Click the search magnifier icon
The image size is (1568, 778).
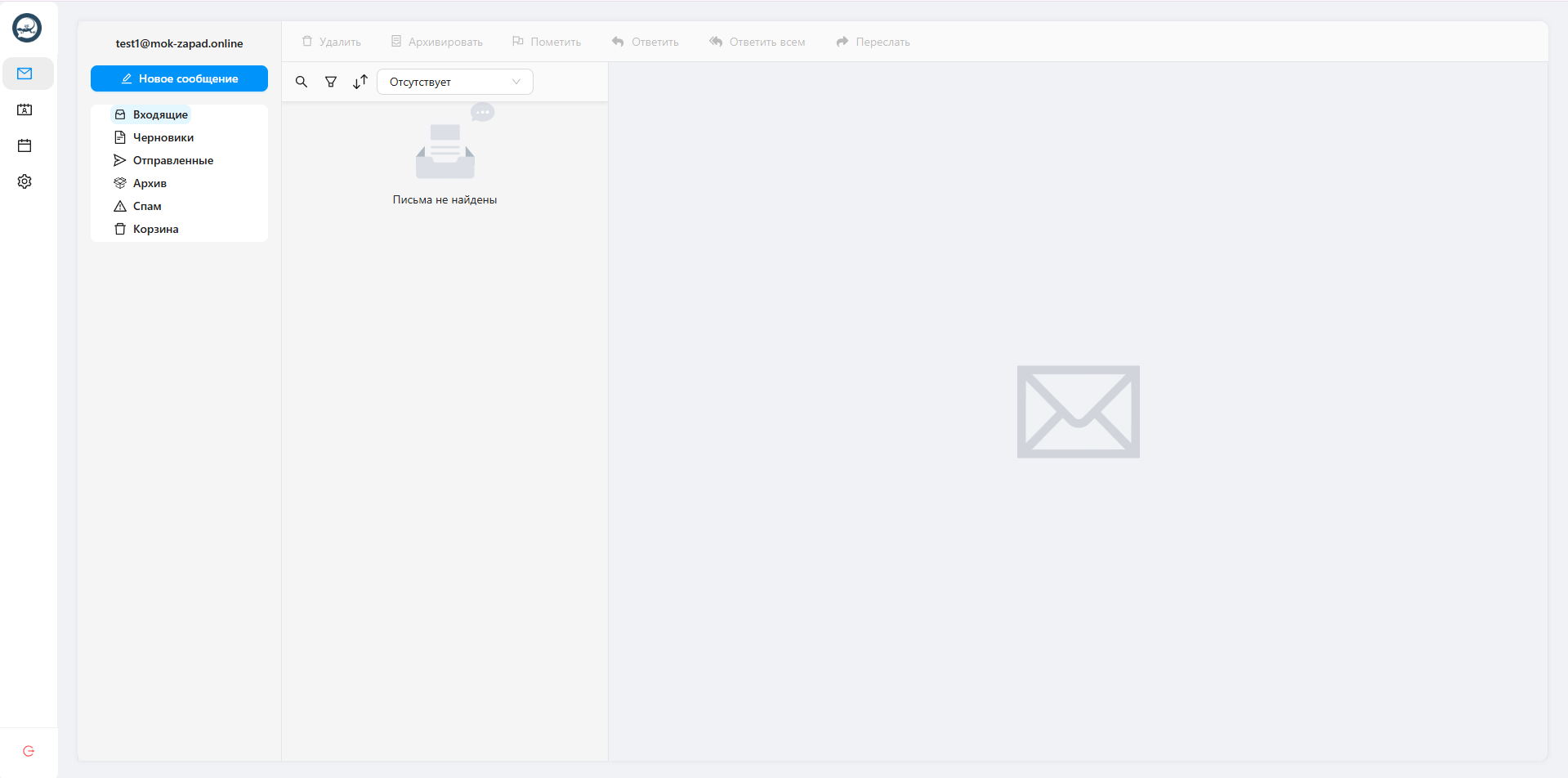point(302,82)
